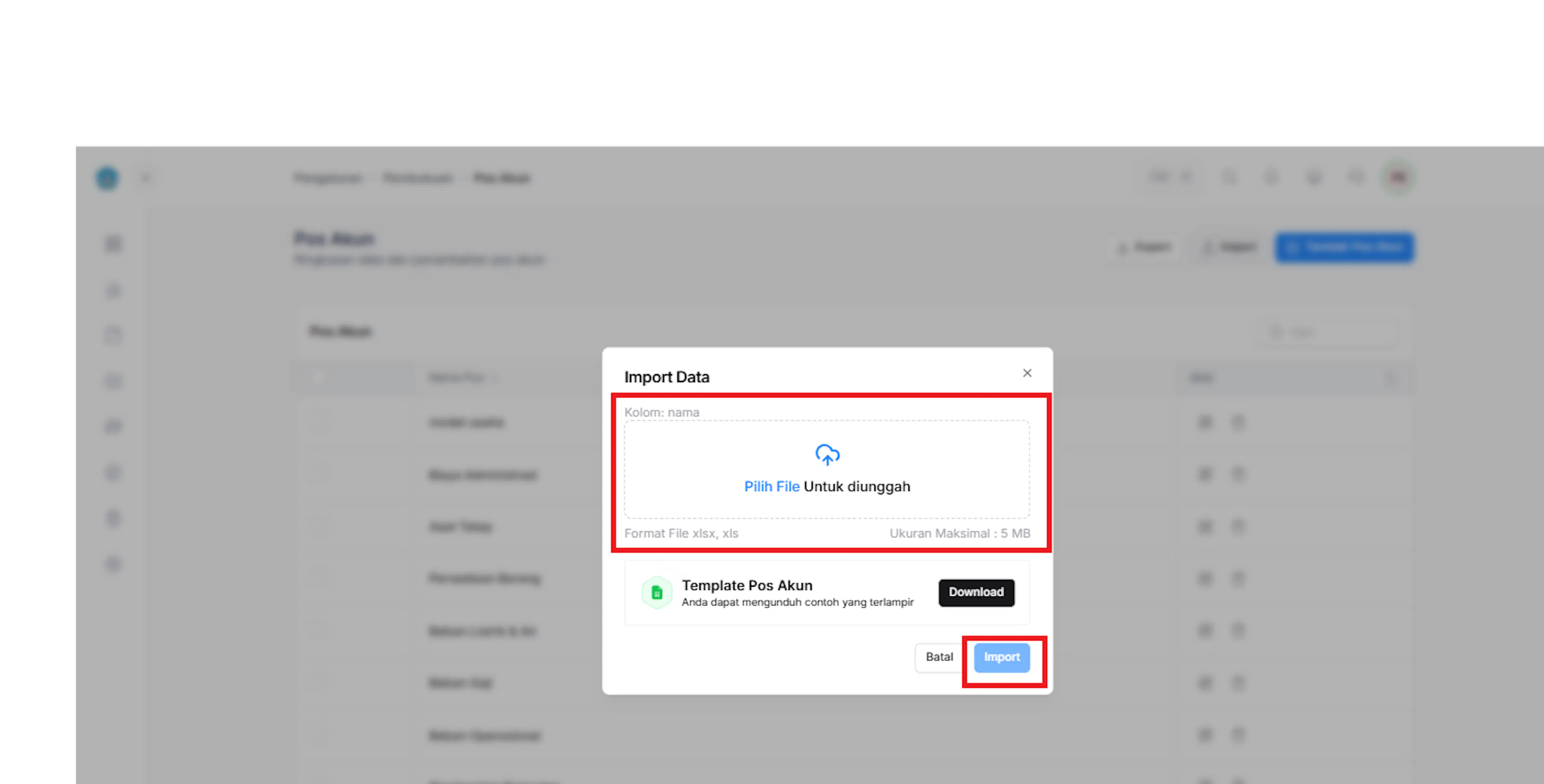Download the Template Pos Akun file

976,592
